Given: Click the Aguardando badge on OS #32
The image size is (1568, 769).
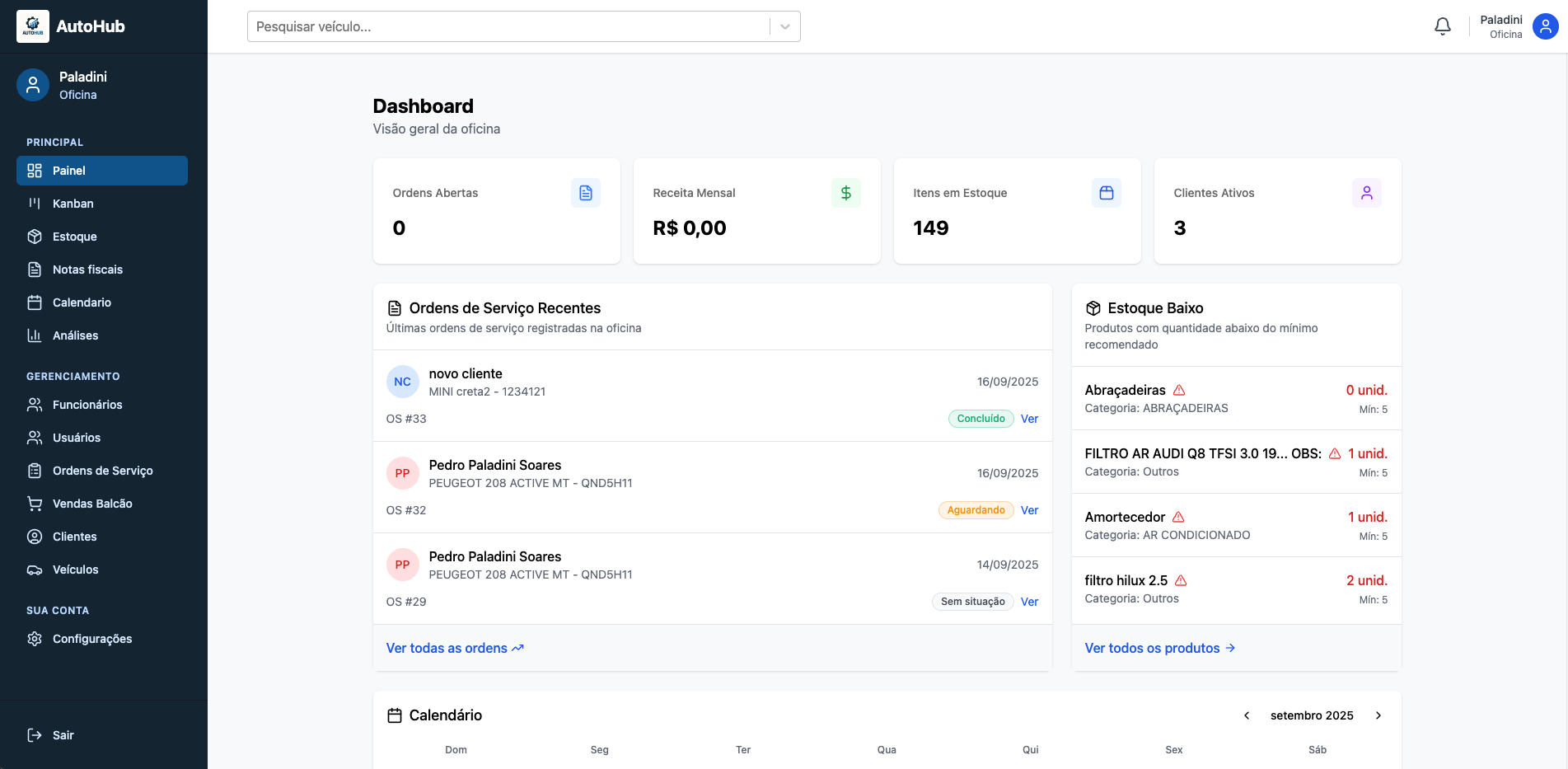Looking at the screenshot, I should click(x=976, y=510).
